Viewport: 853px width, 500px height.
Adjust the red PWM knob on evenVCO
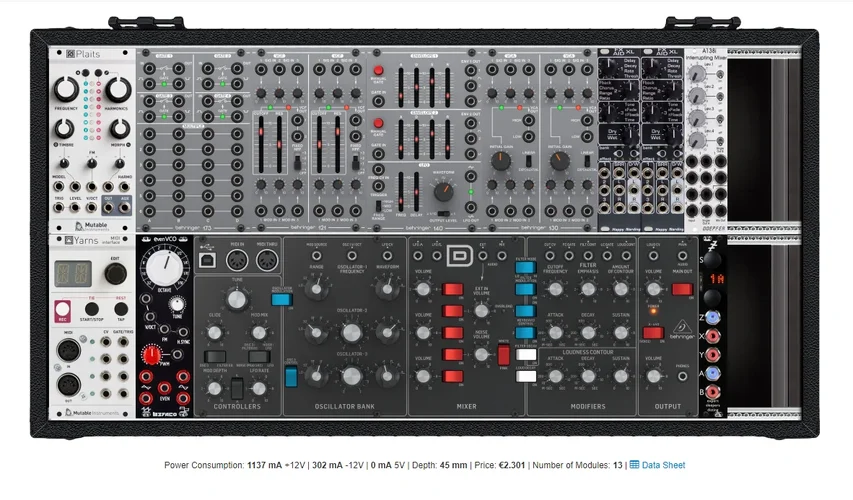click(x=151, y=355)
